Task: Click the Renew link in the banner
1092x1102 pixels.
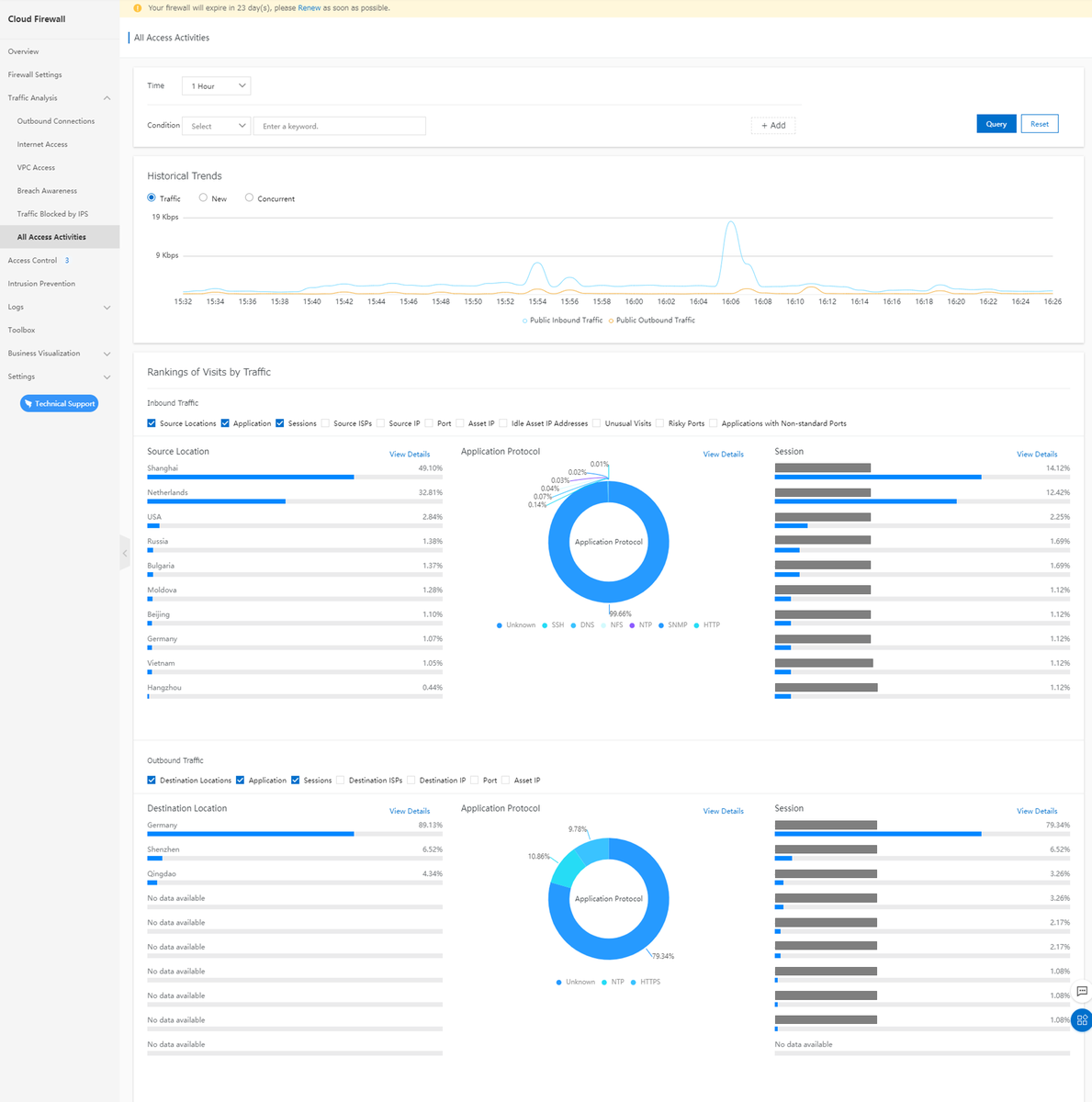Action: click(309, 8)
